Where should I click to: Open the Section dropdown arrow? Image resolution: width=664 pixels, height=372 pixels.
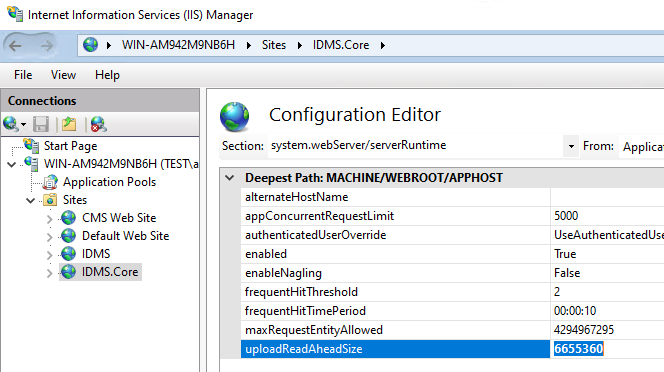click(x=571, y=146)
